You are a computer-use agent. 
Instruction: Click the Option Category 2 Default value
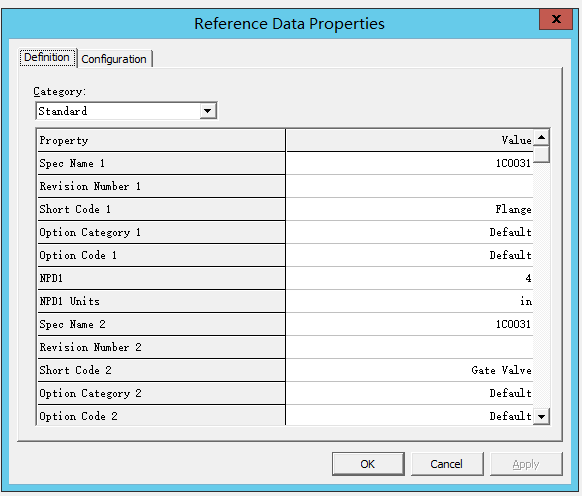coord(410,394)
